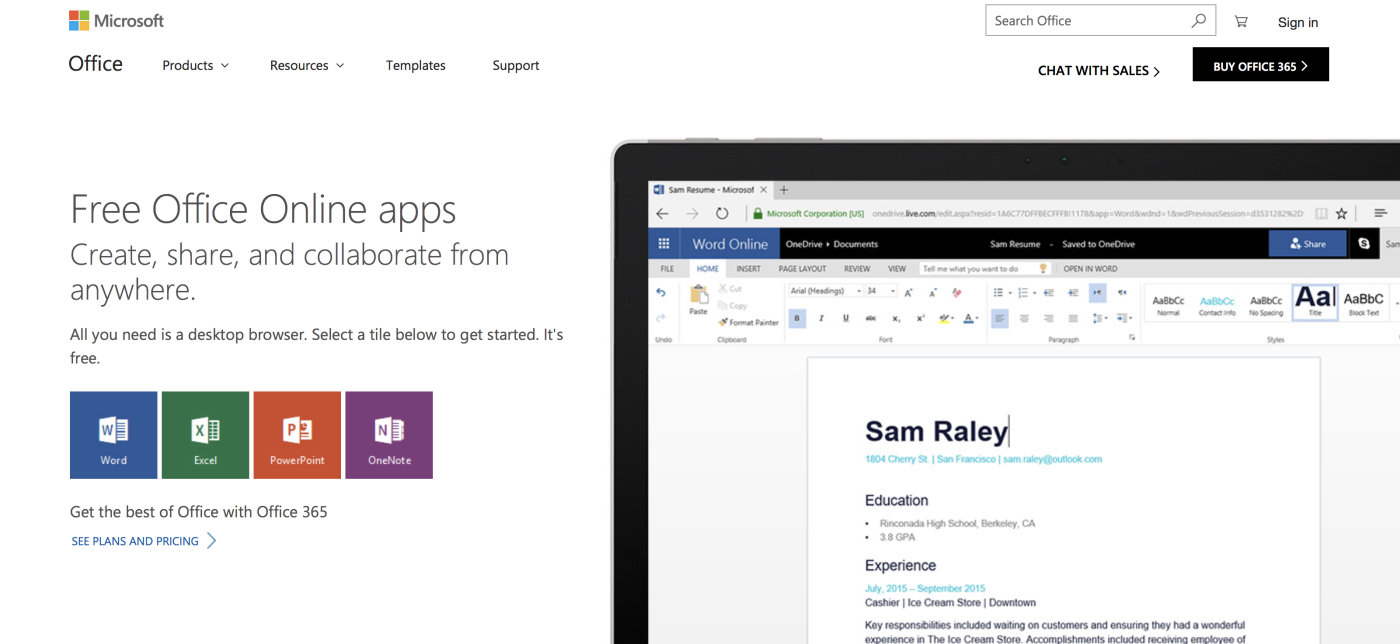Click the shopping cart icon
Viewport: 1400px width, 644px height.
point(1241,21)
